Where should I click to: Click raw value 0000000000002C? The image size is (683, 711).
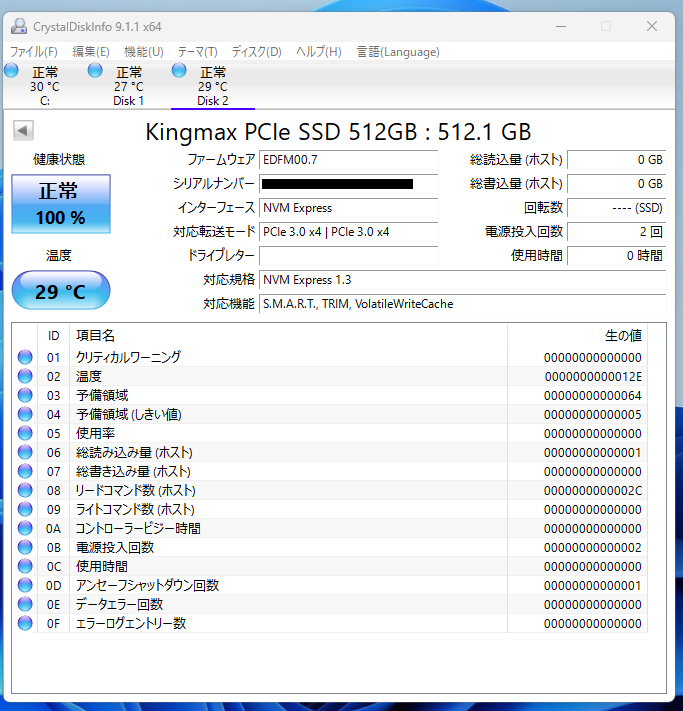(593, 491)
